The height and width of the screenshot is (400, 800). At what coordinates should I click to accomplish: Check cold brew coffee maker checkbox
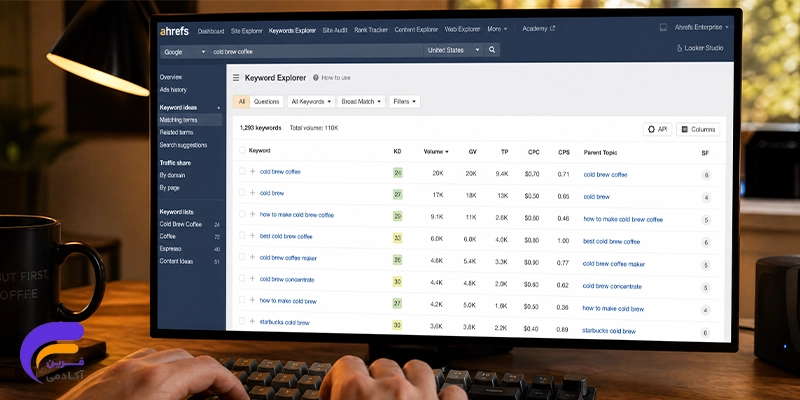[242, 257]
